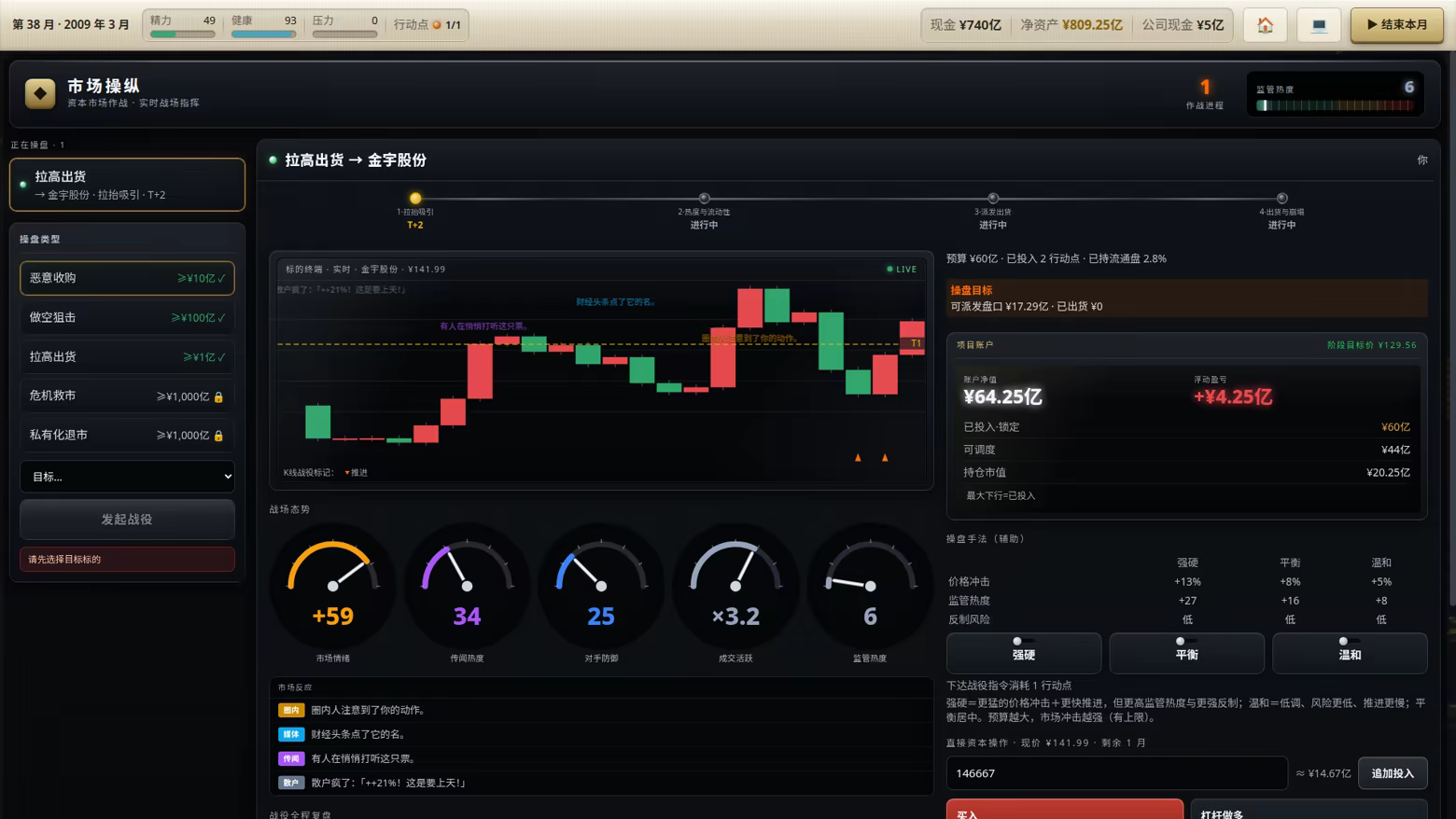
Task: Click the gold diamond 市场操纵 logo
Action: tap(40, 93)
